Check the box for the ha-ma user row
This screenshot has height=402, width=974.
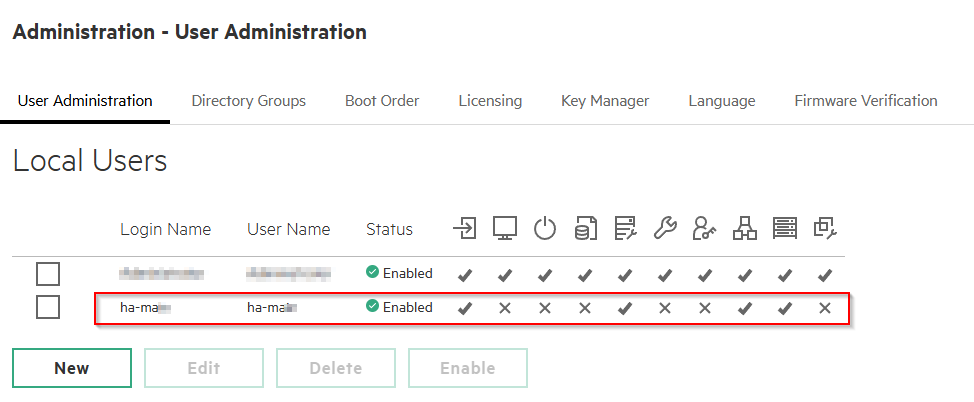(x=48, y=307)
